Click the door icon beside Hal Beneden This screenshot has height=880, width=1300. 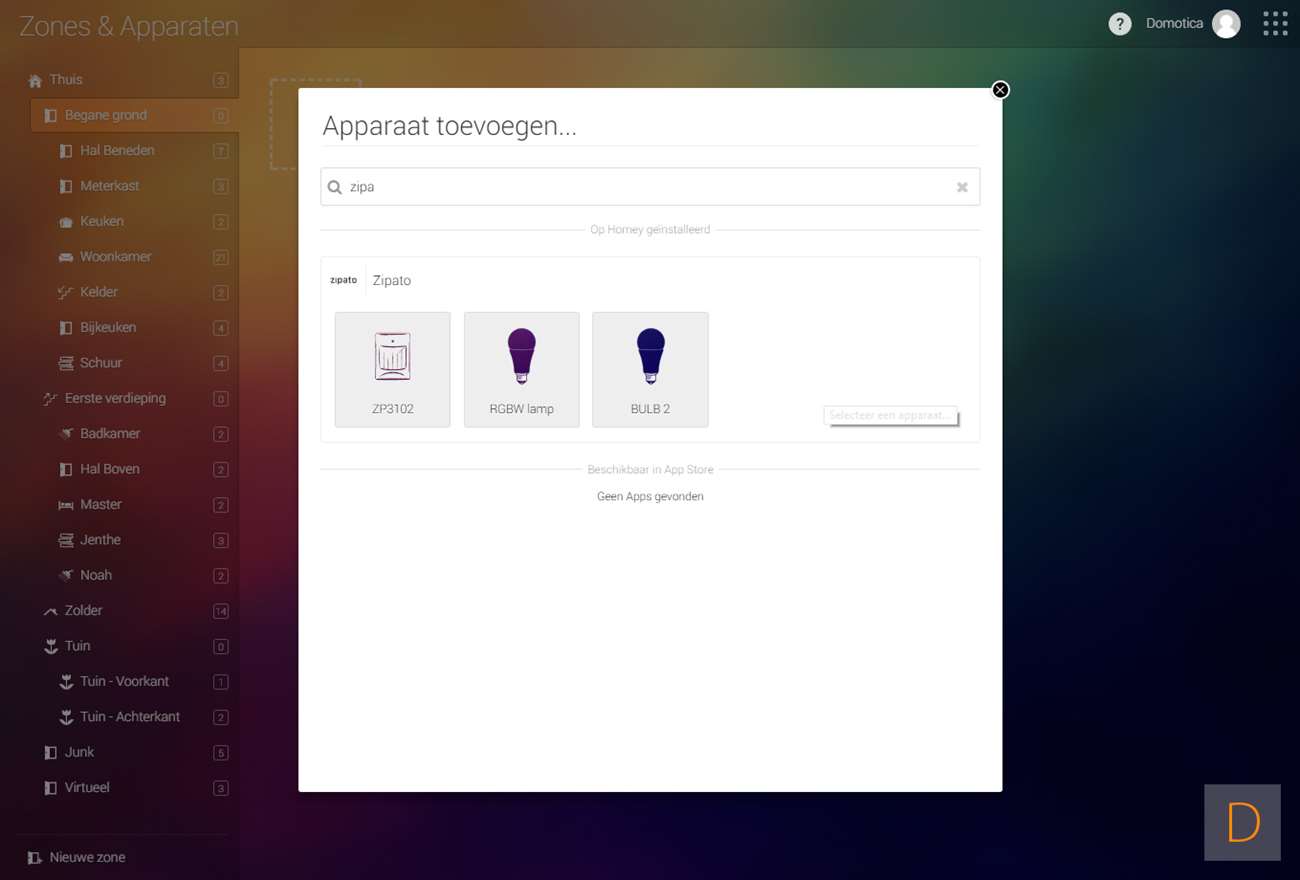(66, 151)
